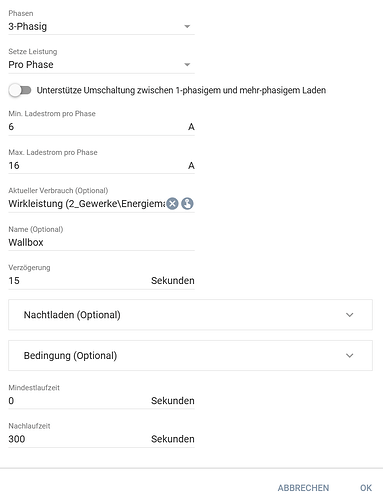Click the ABBRECHEN button
383x500 pixels.
click(x=303, y=488)
